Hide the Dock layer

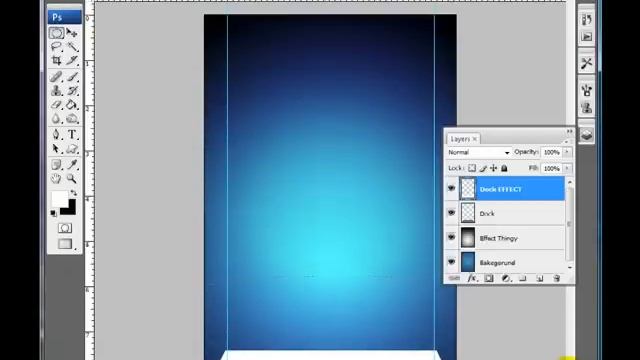tap(451, 213)
